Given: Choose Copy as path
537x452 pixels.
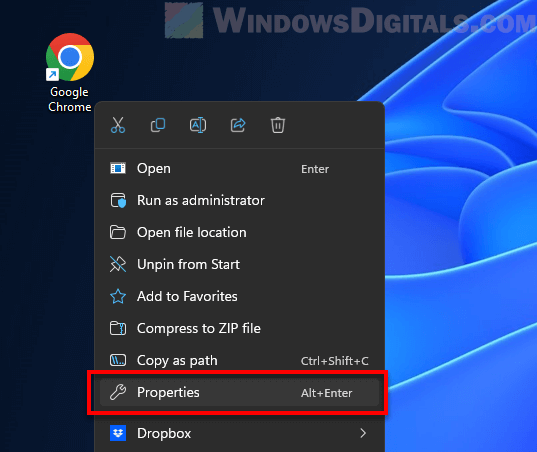Looking at the screenshot, I should point(239,361).
